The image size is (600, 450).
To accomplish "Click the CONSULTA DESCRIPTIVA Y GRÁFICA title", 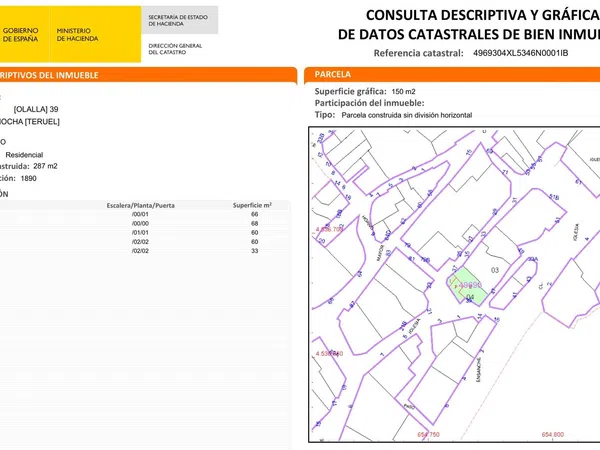I will 483,15.
